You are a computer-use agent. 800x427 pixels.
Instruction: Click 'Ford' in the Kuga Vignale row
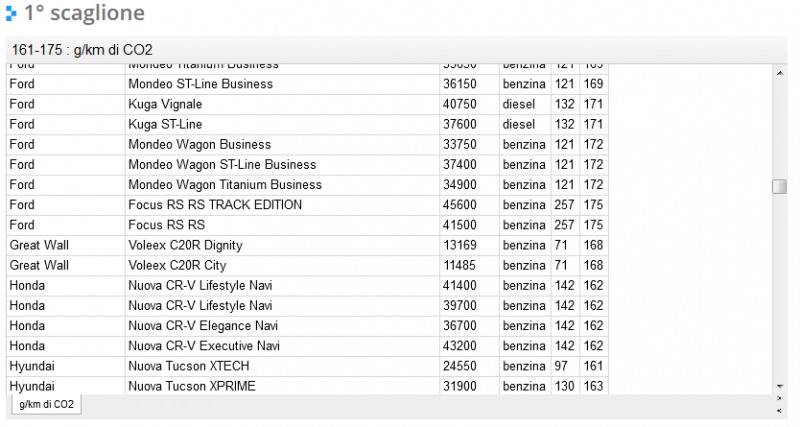coord(66,105)
